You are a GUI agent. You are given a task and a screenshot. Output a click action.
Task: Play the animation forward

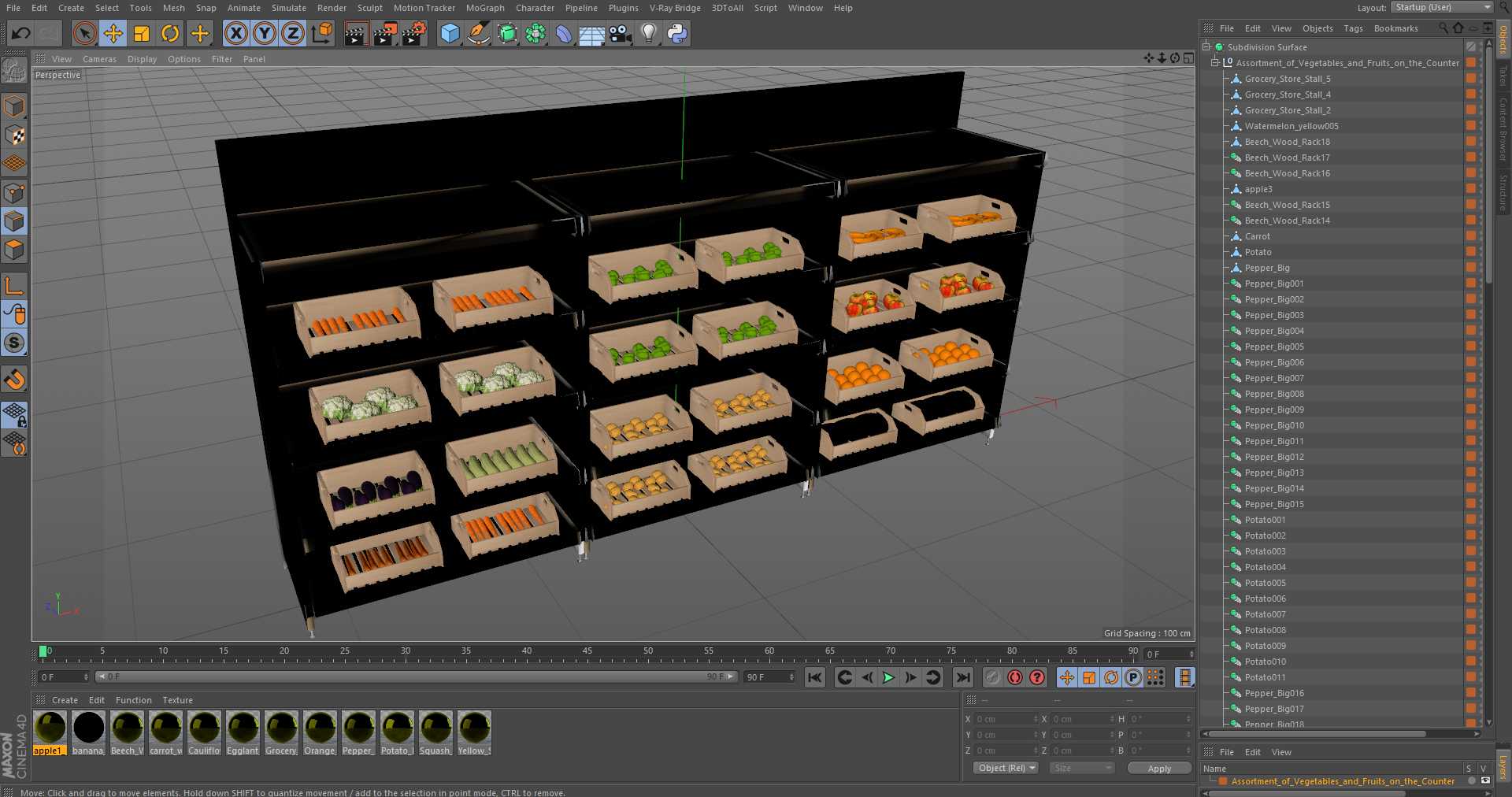pyautogui.click(x=888, y=677)
